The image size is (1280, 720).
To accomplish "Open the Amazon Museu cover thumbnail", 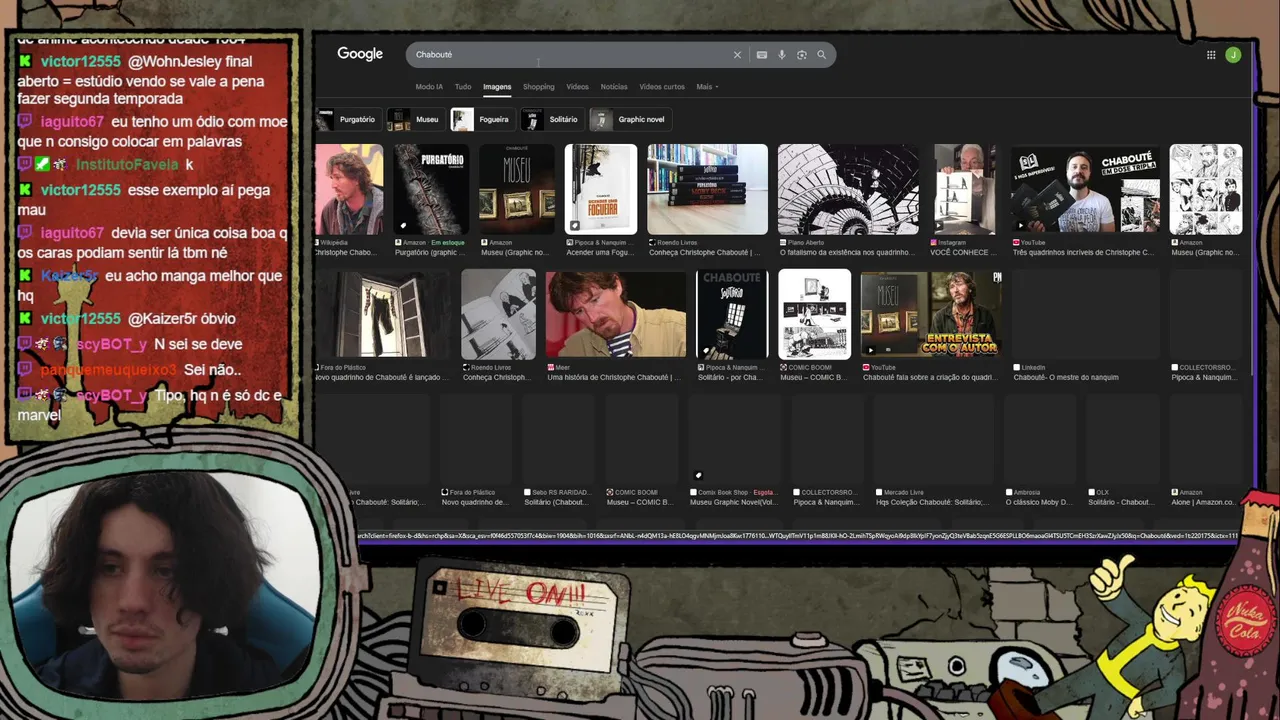I will coord(516,189).
